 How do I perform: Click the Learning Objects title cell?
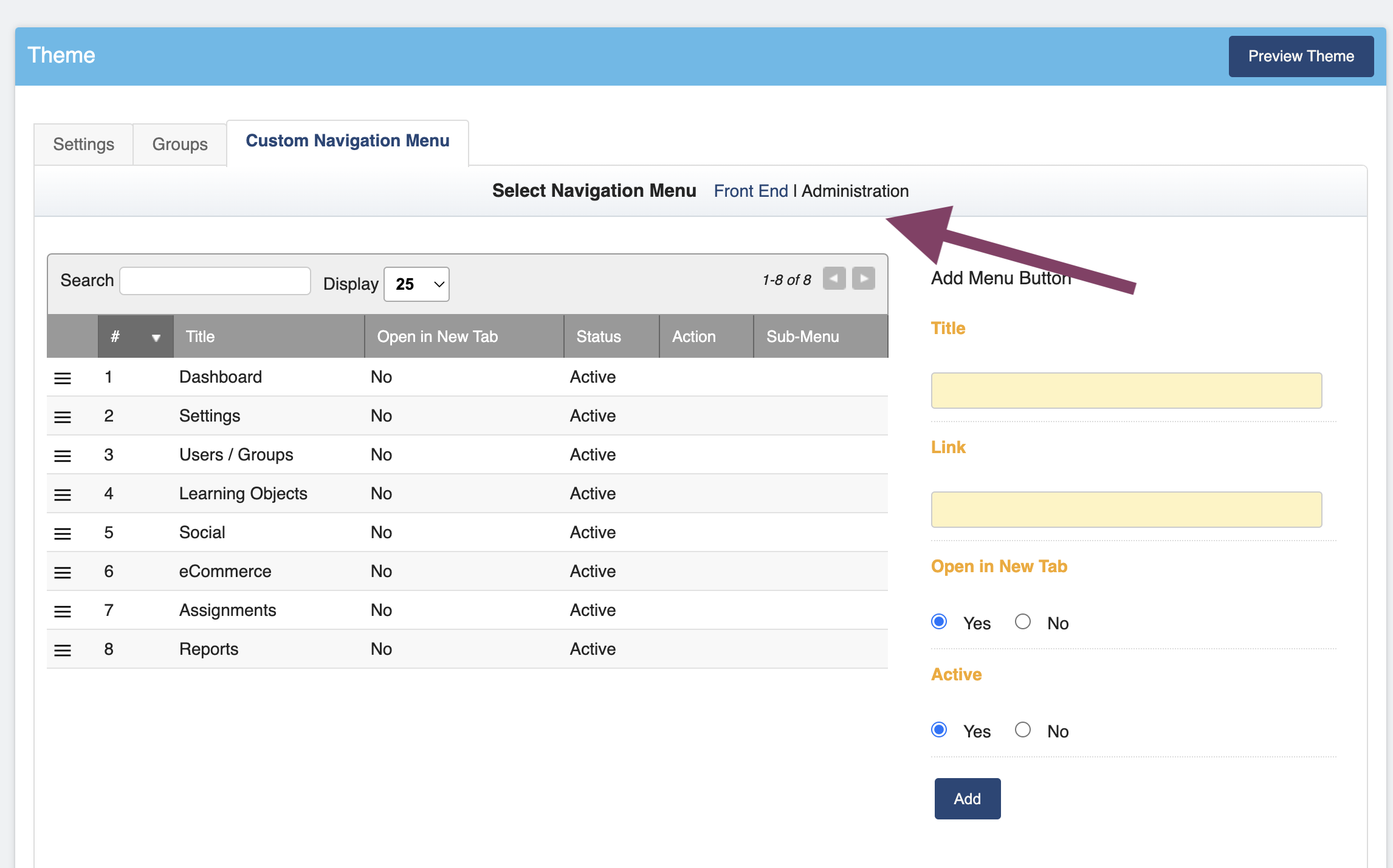tap(243, 493)
